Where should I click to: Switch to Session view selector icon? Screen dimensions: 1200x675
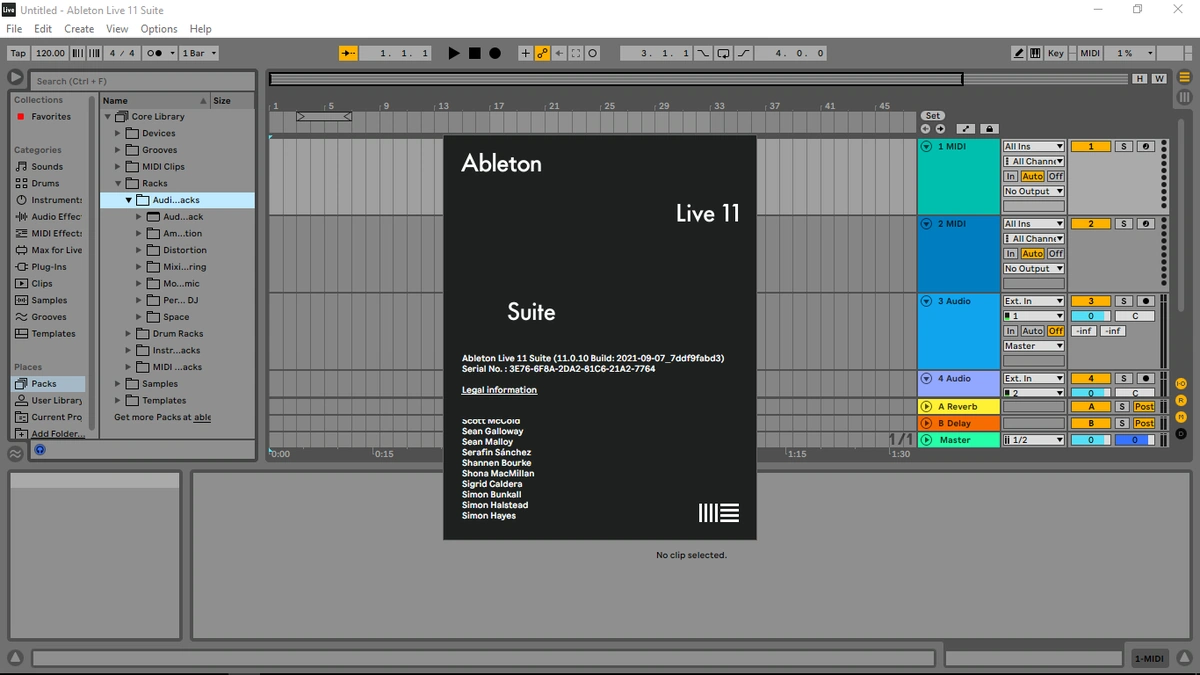1184,97
